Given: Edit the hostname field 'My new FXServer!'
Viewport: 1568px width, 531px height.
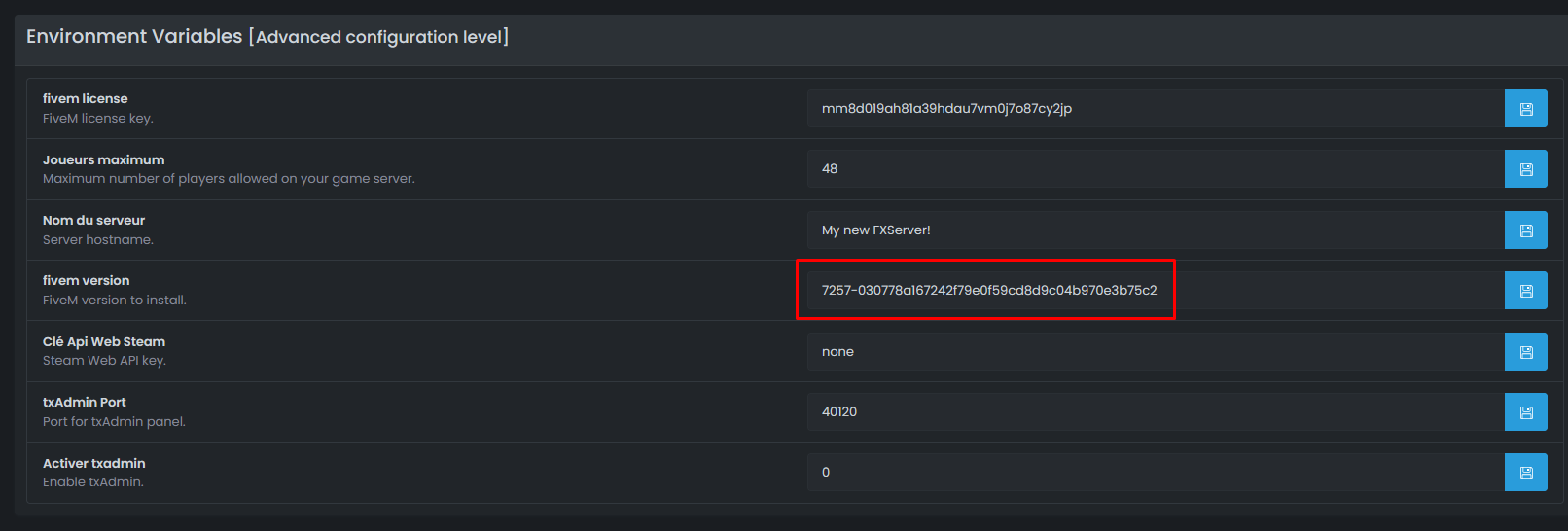Looking at the screenshot, I should [x=1155, y=230].
